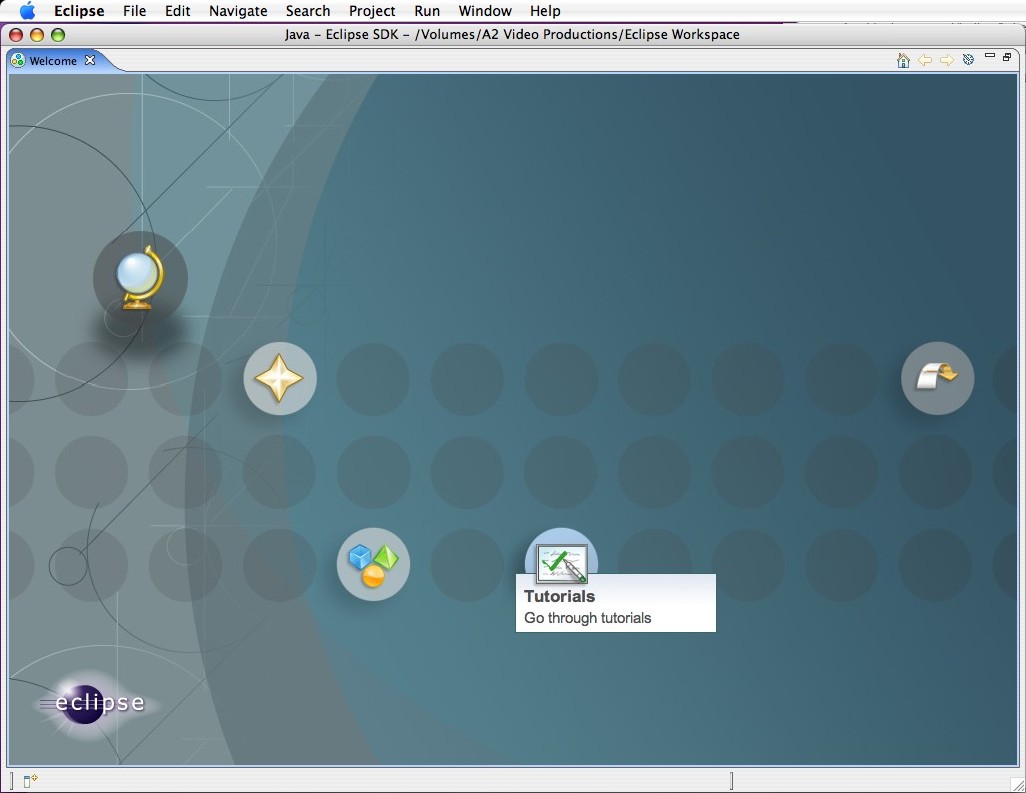1026x793 pixels.
Task: Open the Run menu
Action: point(427,11)
